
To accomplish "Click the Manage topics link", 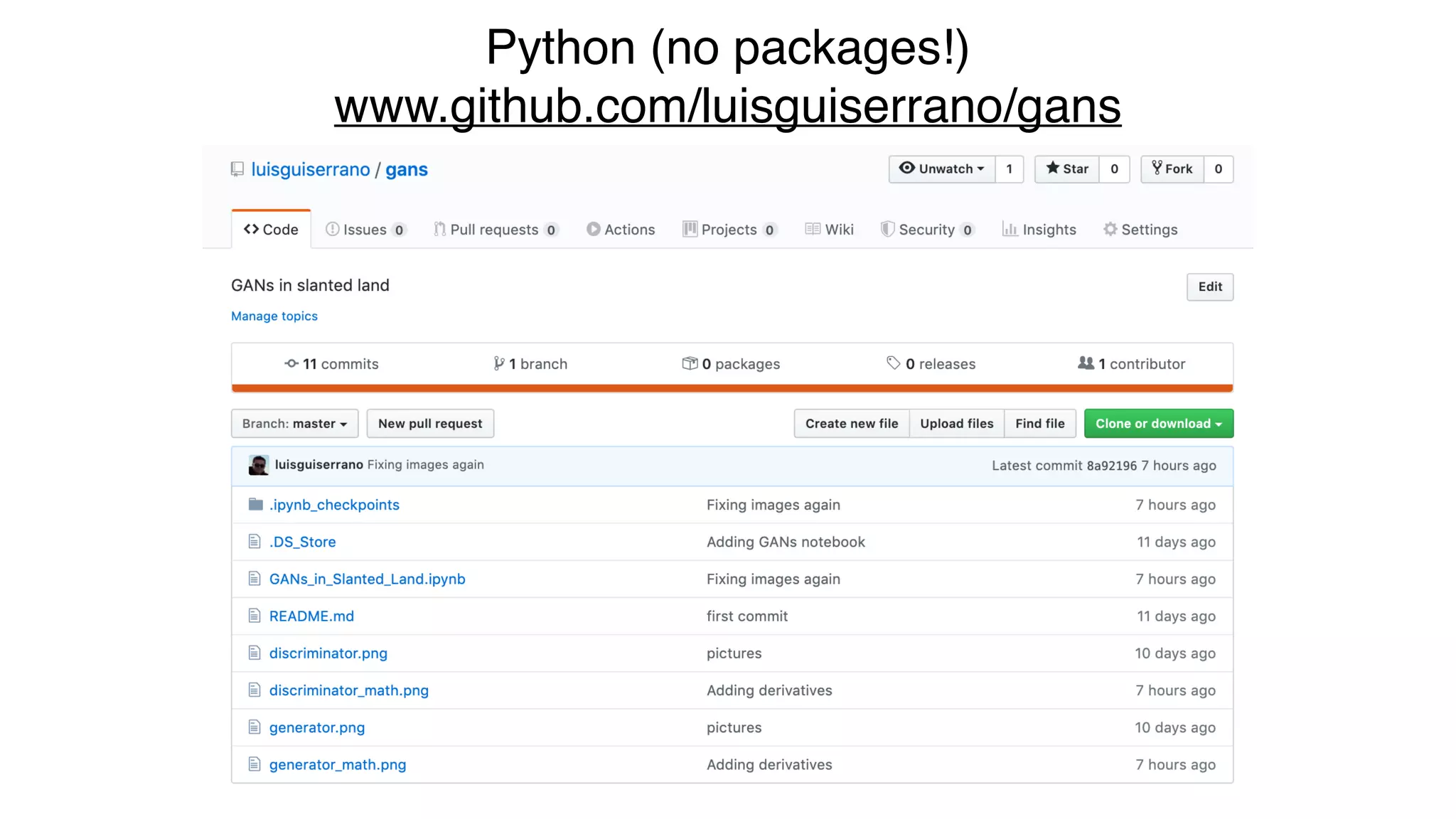I will [274, 316].
